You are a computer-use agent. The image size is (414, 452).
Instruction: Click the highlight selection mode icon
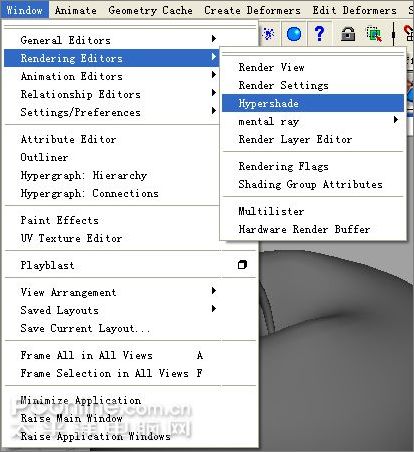point(374,34)
